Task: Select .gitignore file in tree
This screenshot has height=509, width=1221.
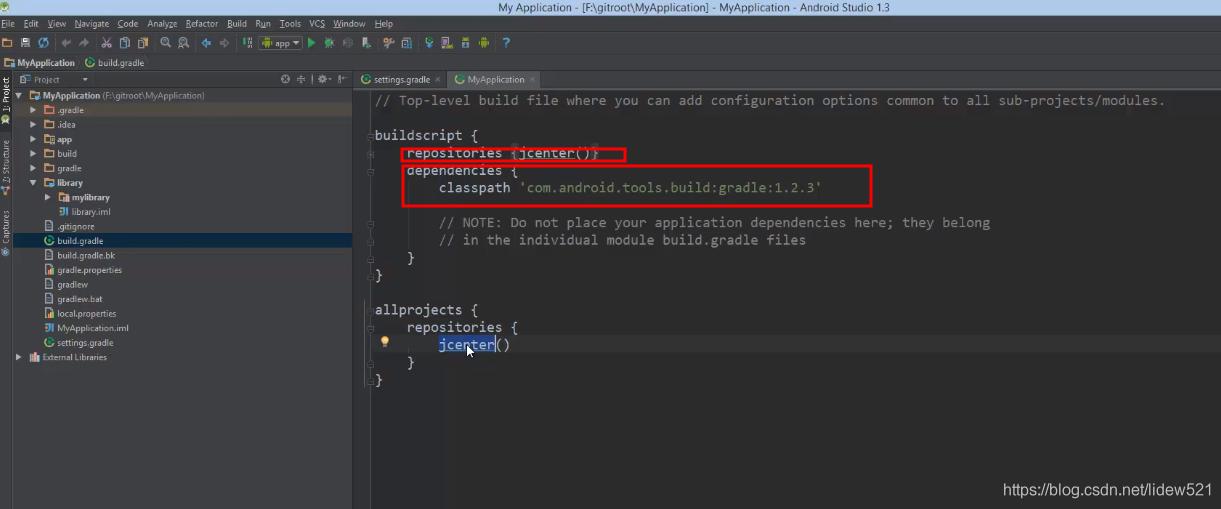Action: click(69, 226)
